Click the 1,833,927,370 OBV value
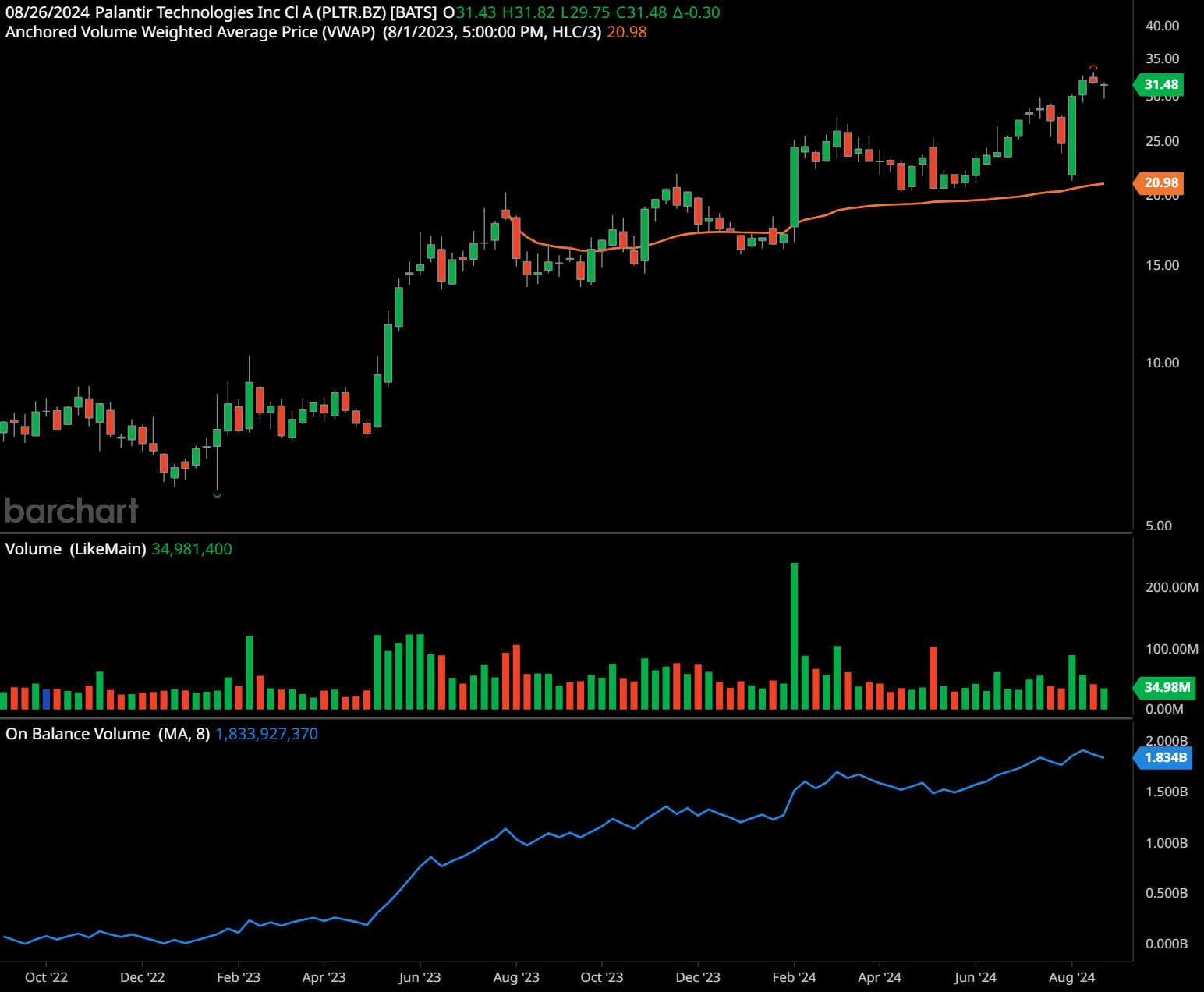 pos(267,734)
